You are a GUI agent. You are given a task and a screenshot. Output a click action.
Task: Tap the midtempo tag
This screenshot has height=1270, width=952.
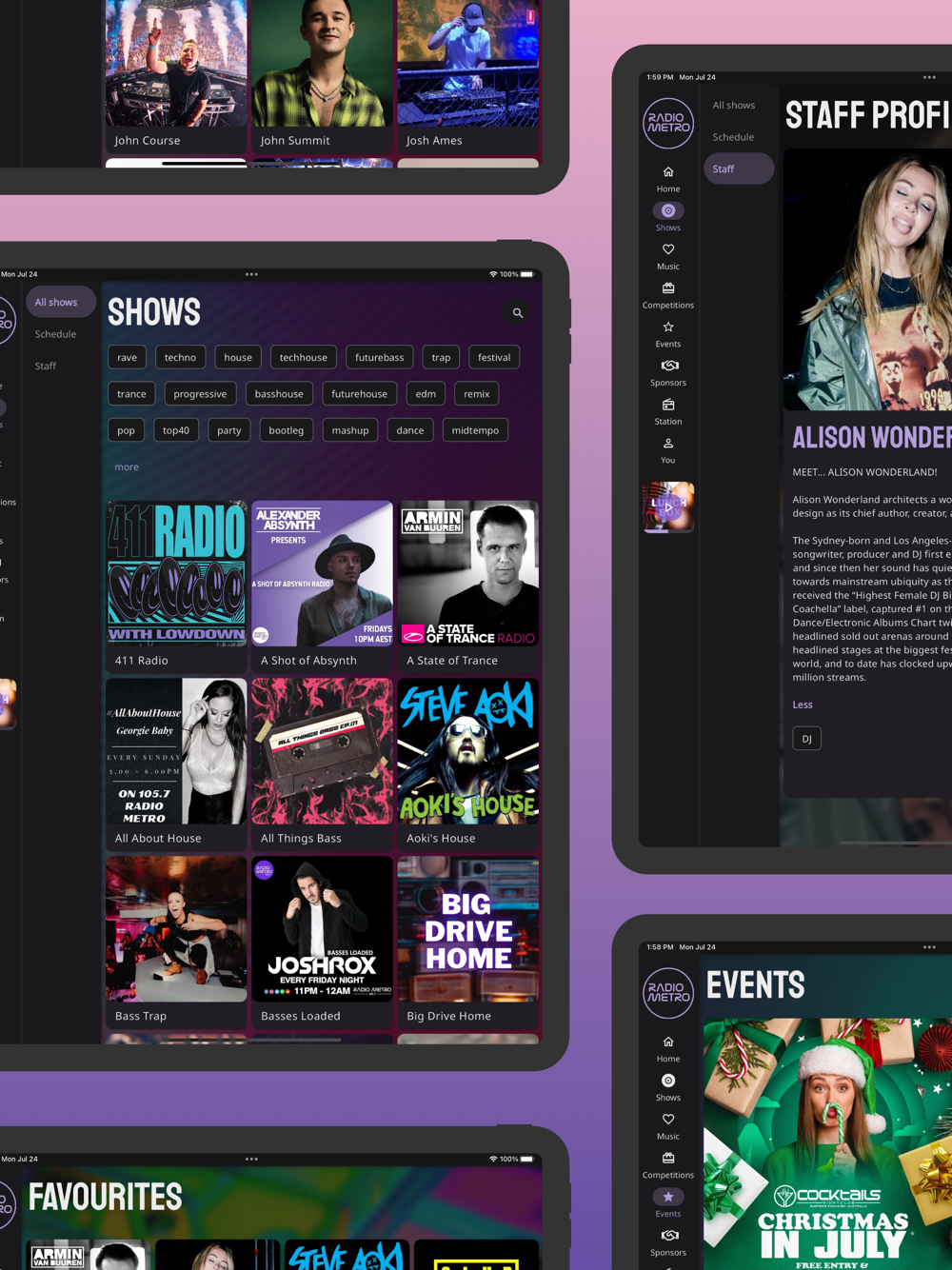(x=475, y=430)
